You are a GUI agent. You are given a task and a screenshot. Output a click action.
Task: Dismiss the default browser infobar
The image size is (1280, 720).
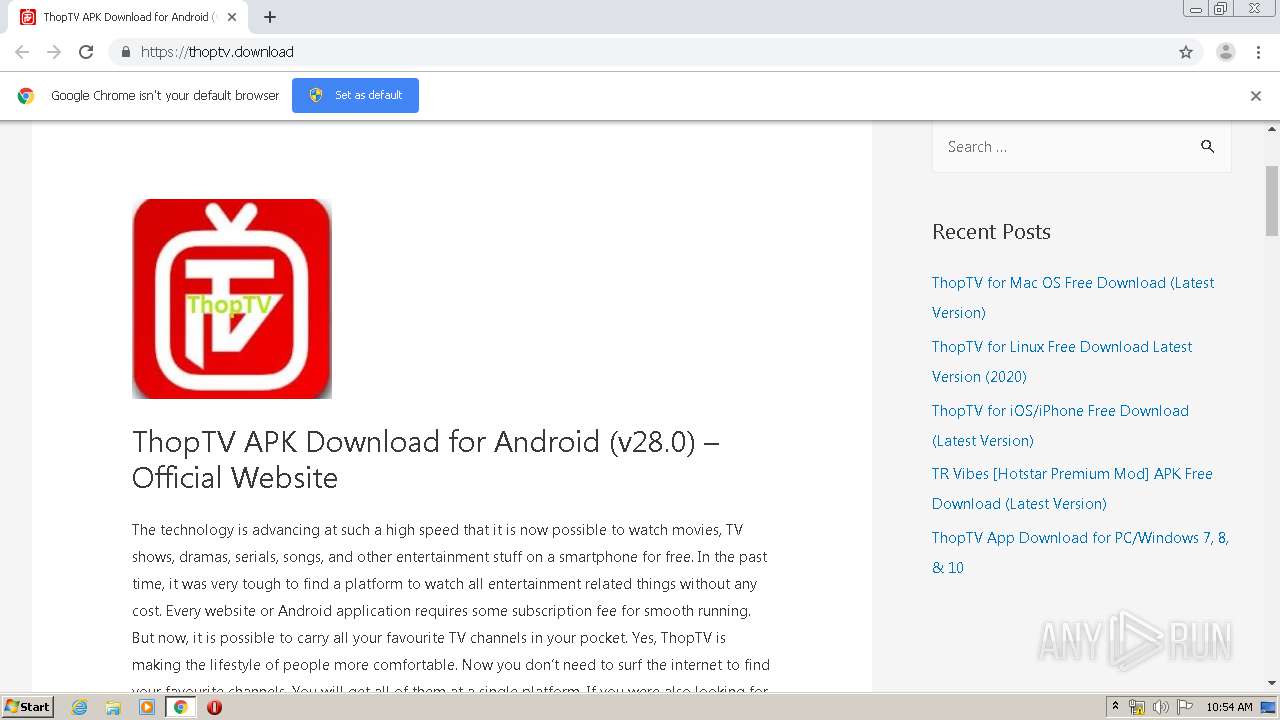click(x=1256, y=96)
